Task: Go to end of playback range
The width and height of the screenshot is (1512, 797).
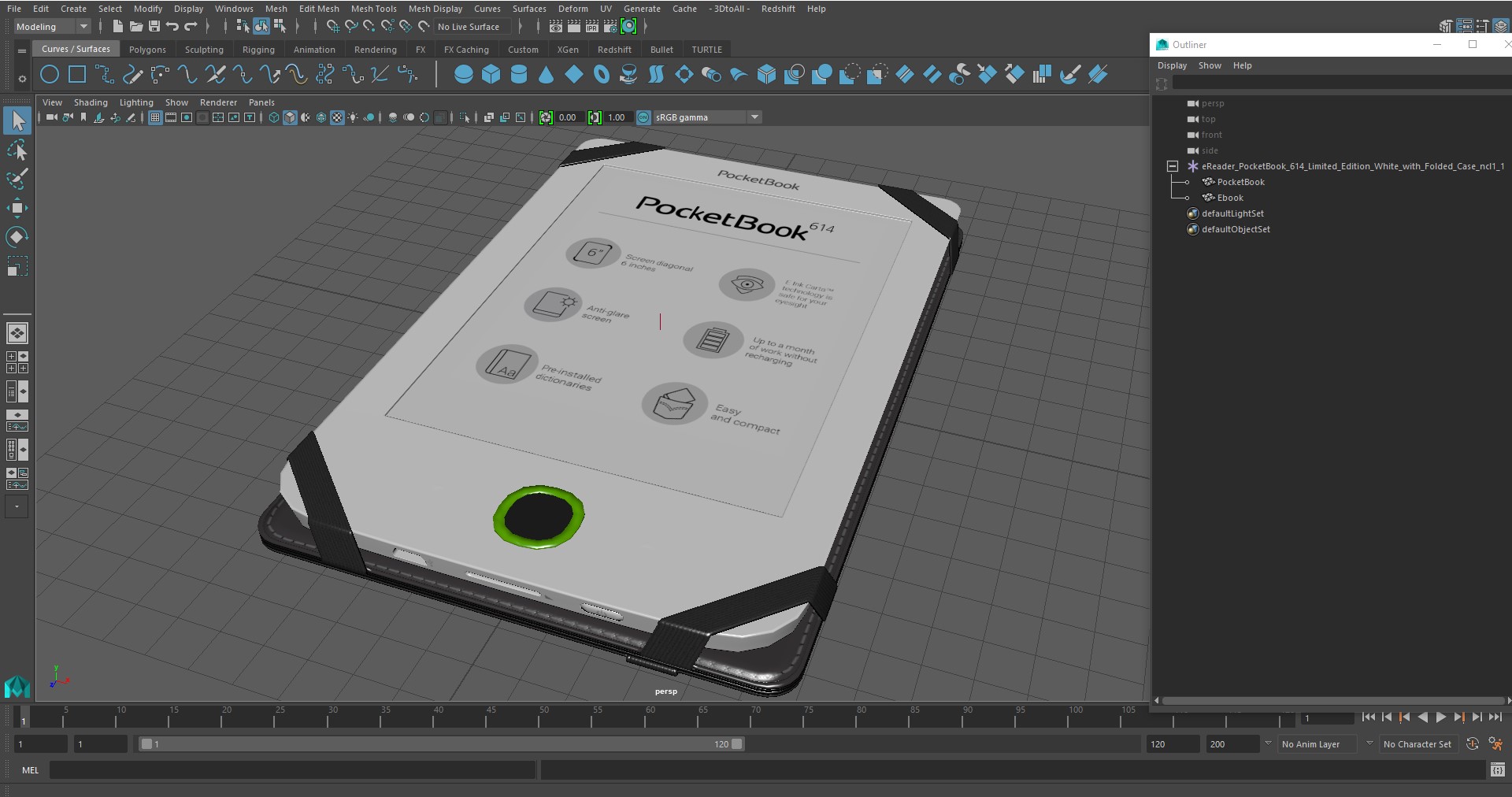Action: pyautogui.click(x=1495, y=717)
